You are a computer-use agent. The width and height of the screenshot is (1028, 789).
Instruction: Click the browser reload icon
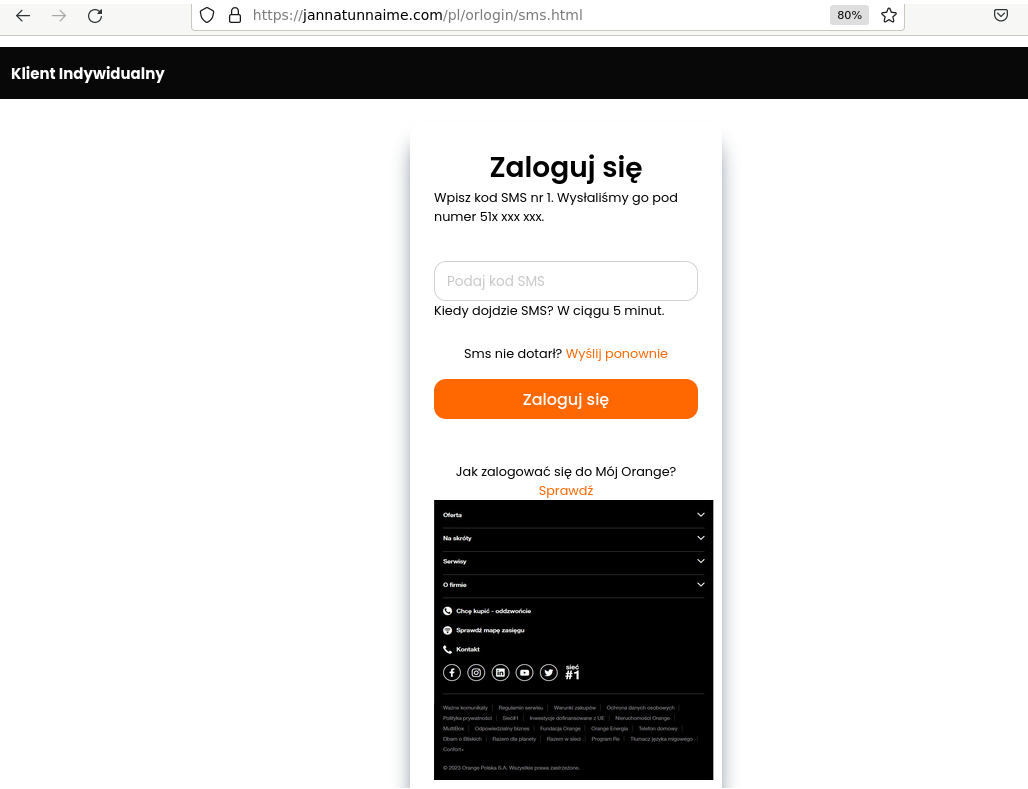click(95, 15)
